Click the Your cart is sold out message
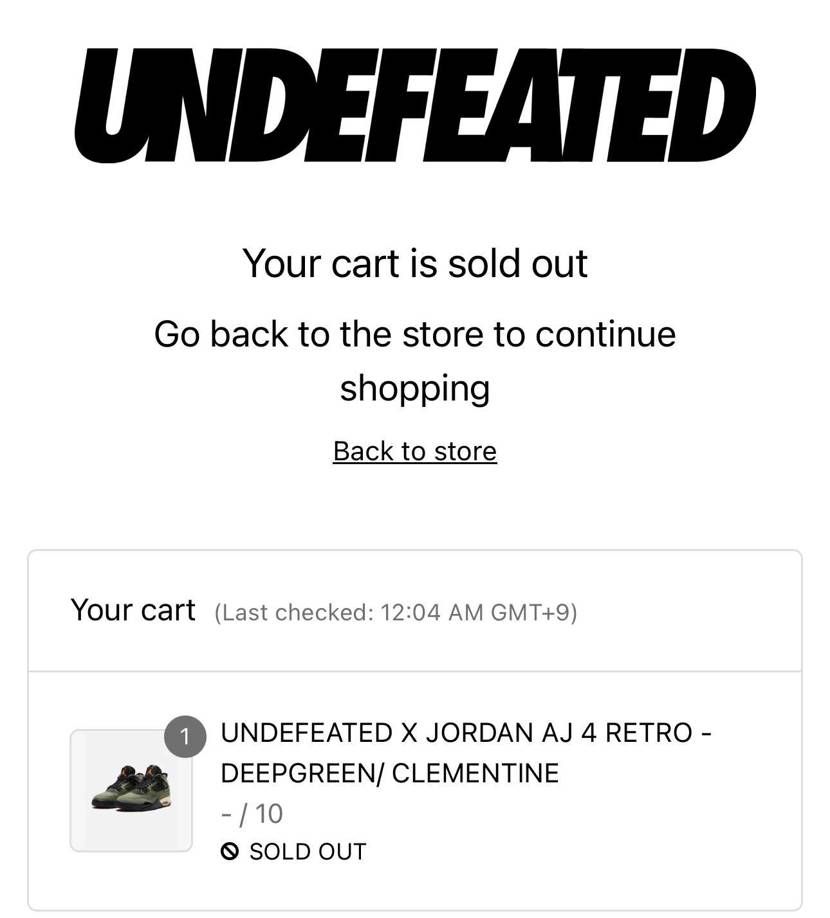Screen dimensions: 830x918 415,264
